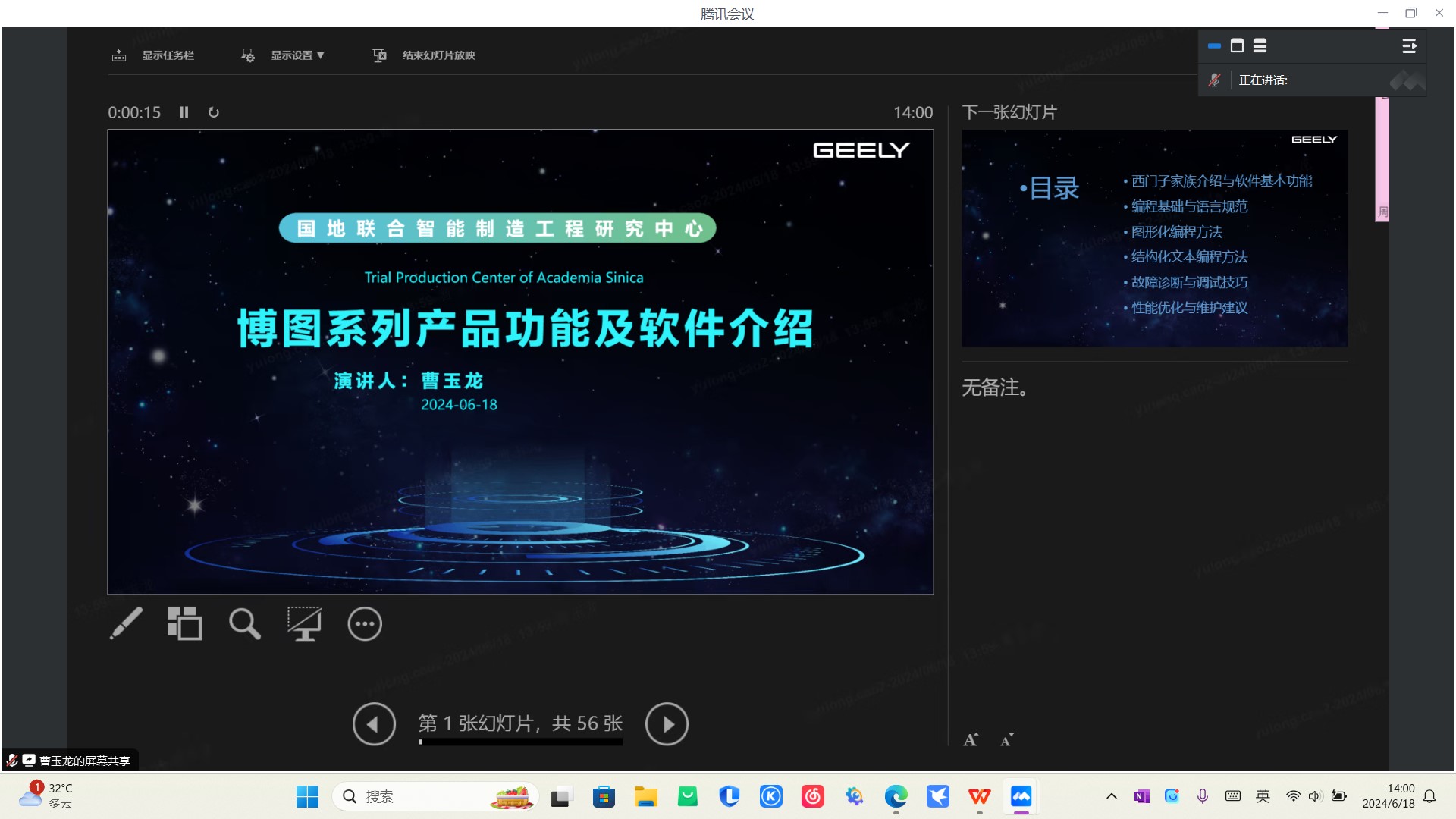Open the touch keyboard tray icon

(1233, 796)
